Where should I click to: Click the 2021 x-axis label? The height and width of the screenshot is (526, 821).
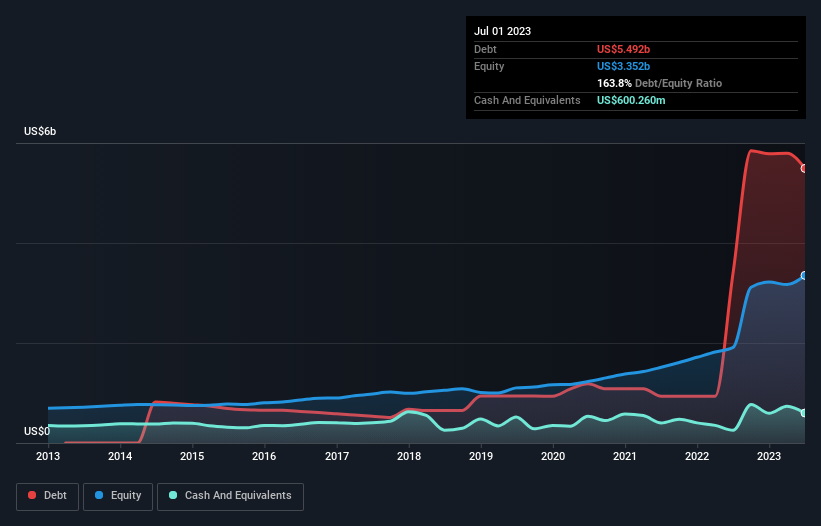pyautogui.click(x=625, y=456)
